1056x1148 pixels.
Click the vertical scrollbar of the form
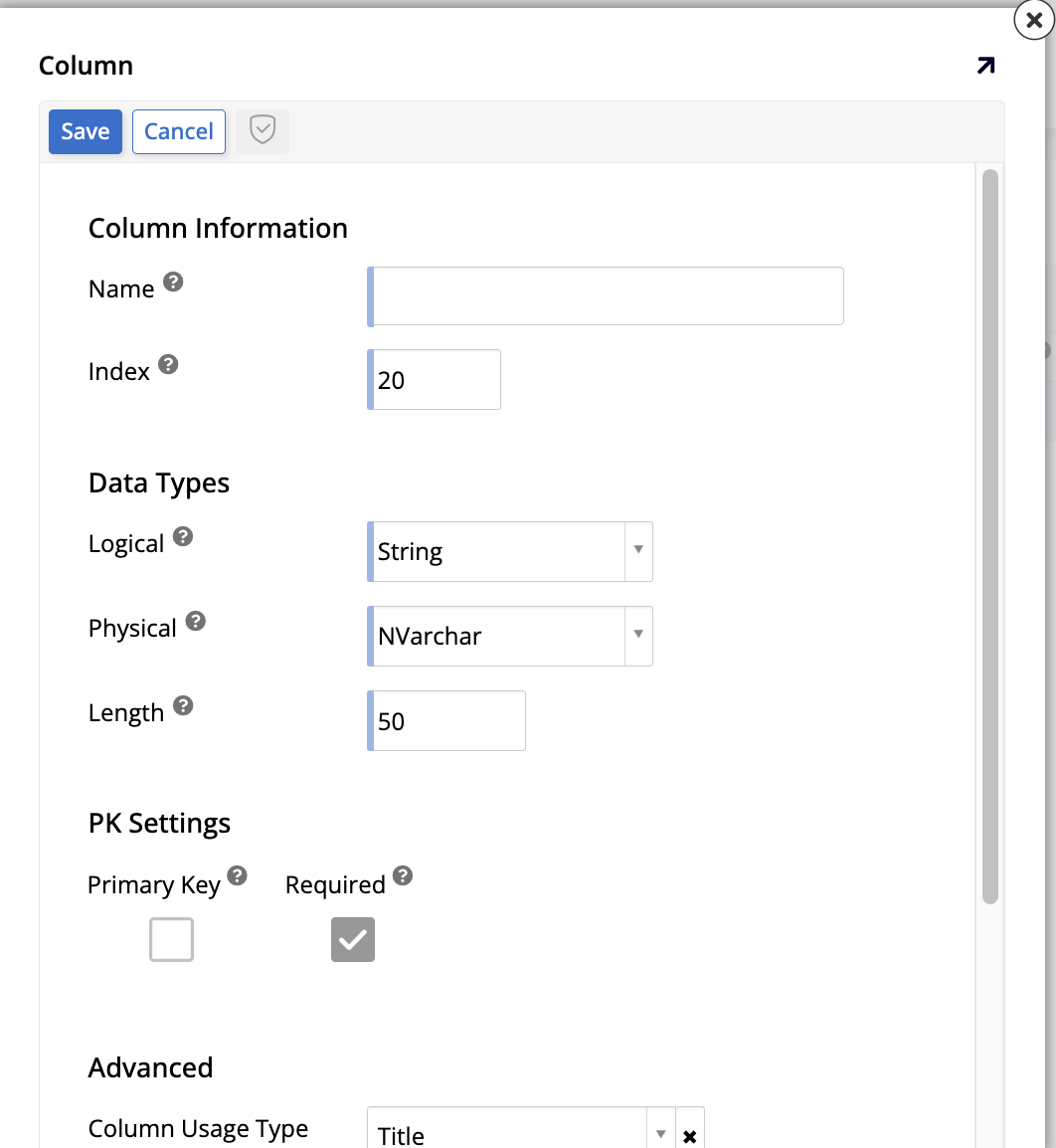(x=989, y=537)
